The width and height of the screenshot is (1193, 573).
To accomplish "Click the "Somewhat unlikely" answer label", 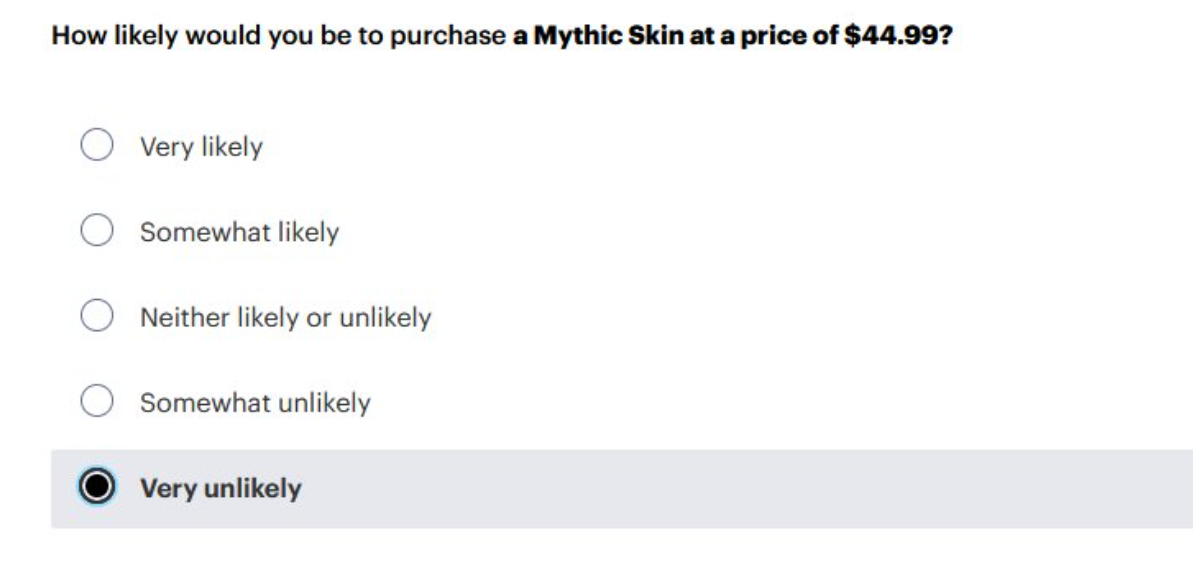I will [x=255, y=403].
